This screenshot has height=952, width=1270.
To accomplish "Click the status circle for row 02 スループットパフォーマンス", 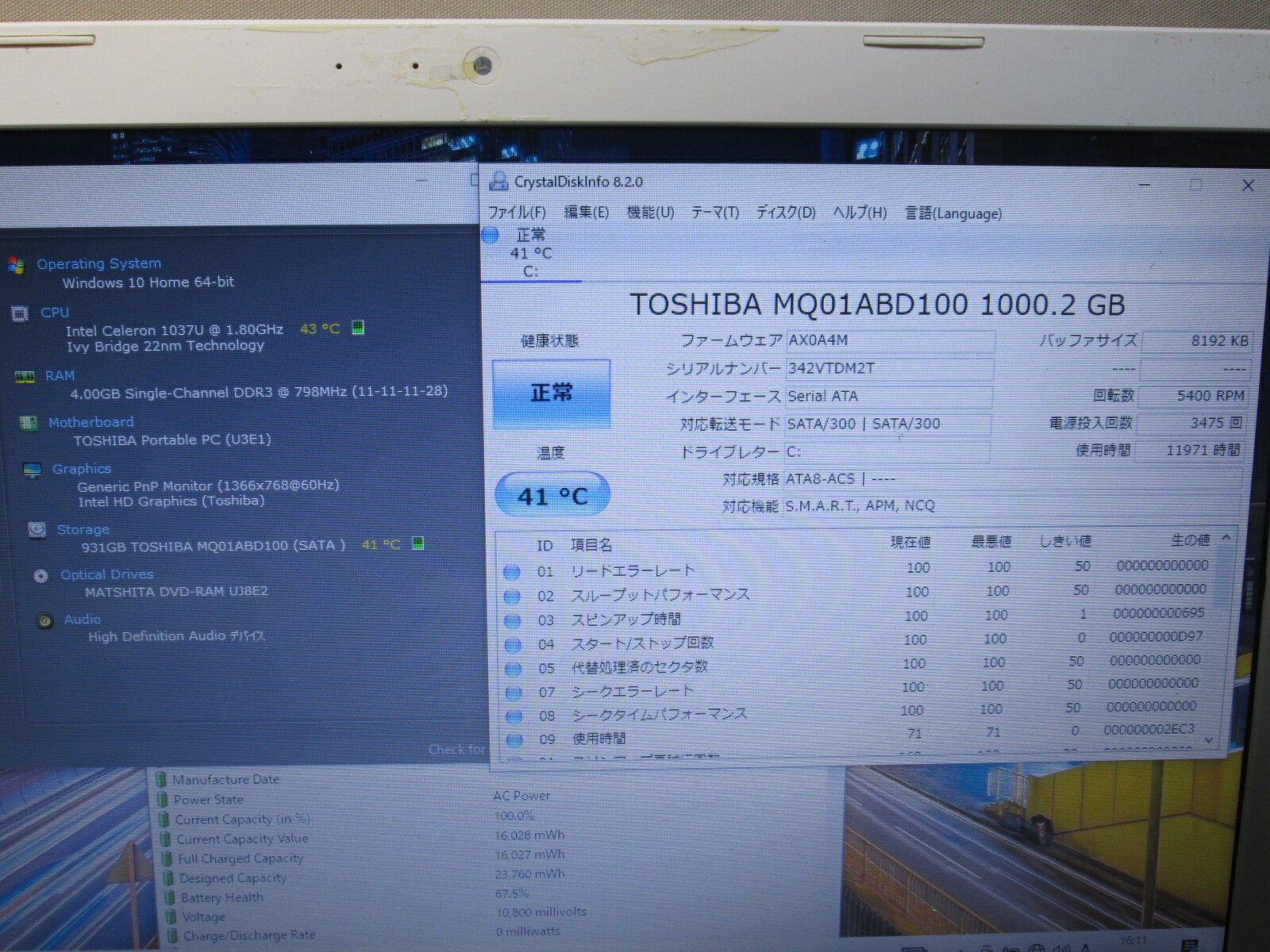I will click(x=513, y=597).
